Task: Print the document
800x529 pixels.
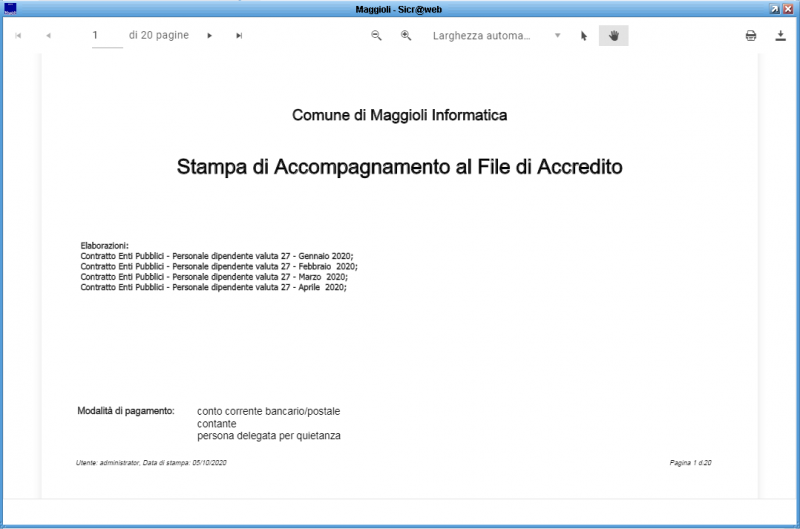Action: pos(751,36)
